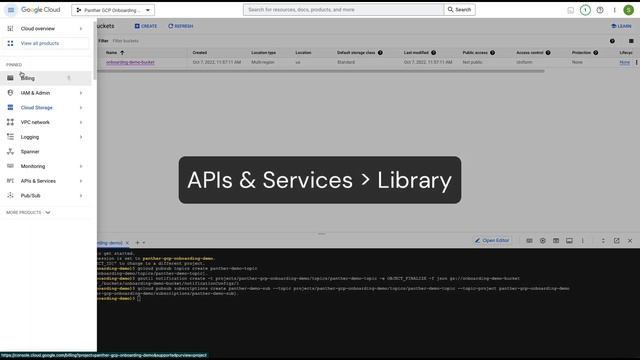640x360 pixels.
Task: Click the Billing card icon
Action: [x=10, y=78]
